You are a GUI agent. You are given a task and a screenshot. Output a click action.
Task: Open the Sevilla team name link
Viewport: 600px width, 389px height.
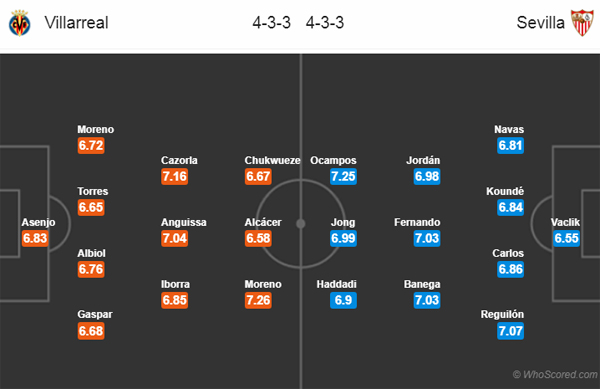[x=540, y=23]
